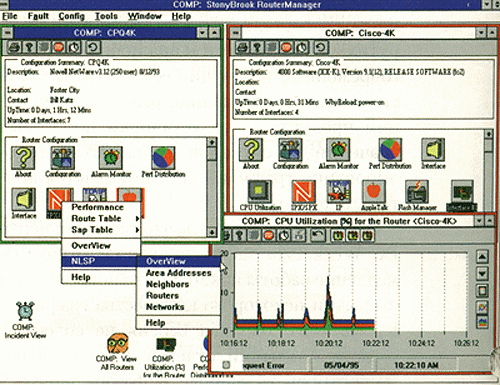Open CPU Utilization icon in Cisco-4K window
This screenshot has width=500, height=385.
[260, 192]
